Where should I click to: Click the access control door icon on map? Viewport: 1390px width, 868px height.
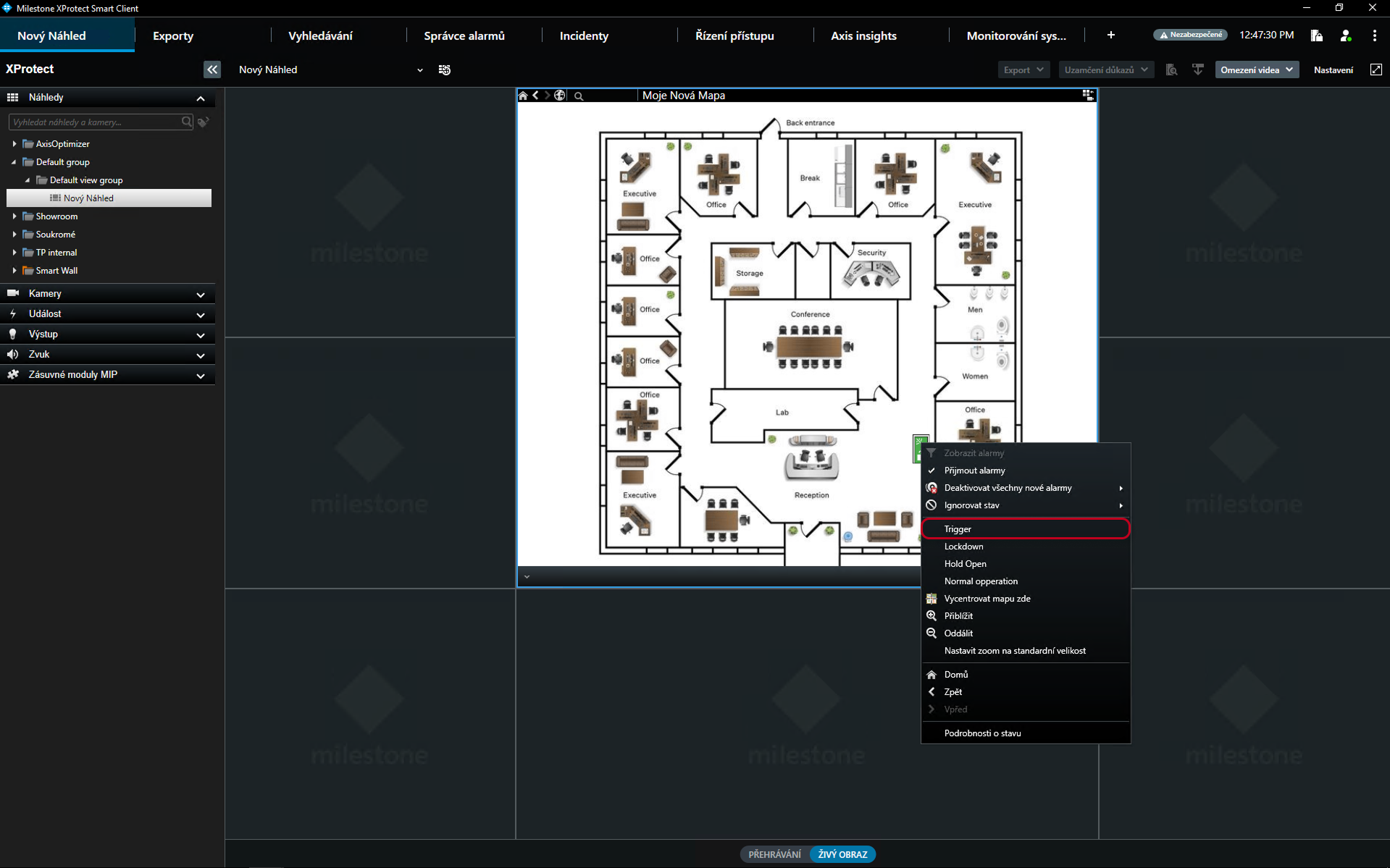pos(918,447)
